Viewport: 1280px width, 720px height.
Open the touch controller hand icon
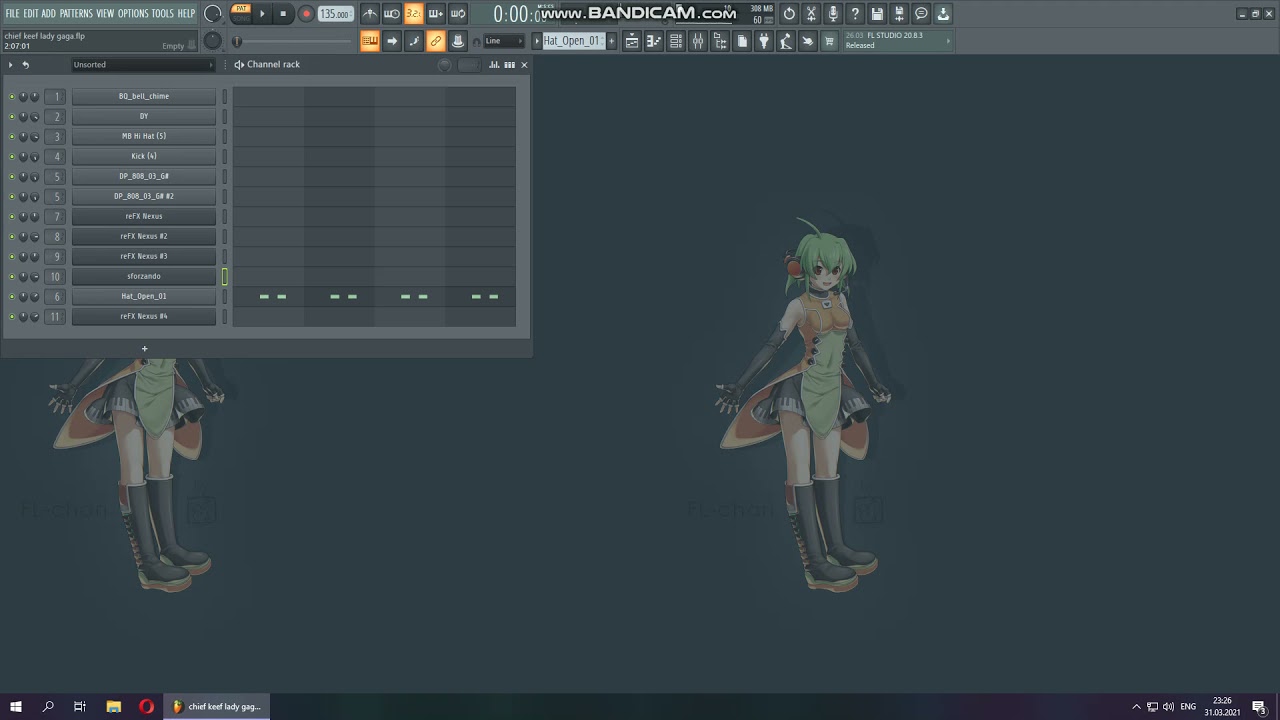(808, 41)
